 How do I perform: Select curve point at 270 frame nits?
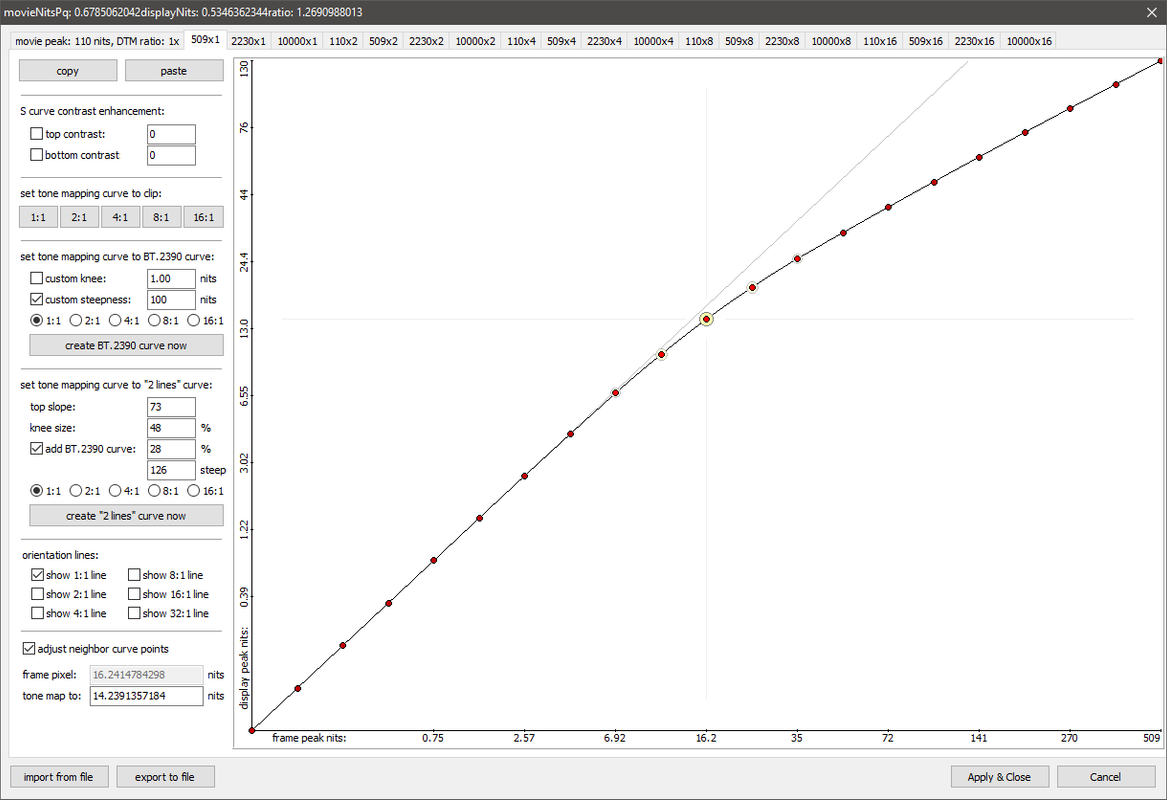click(x=1070, y=109)
